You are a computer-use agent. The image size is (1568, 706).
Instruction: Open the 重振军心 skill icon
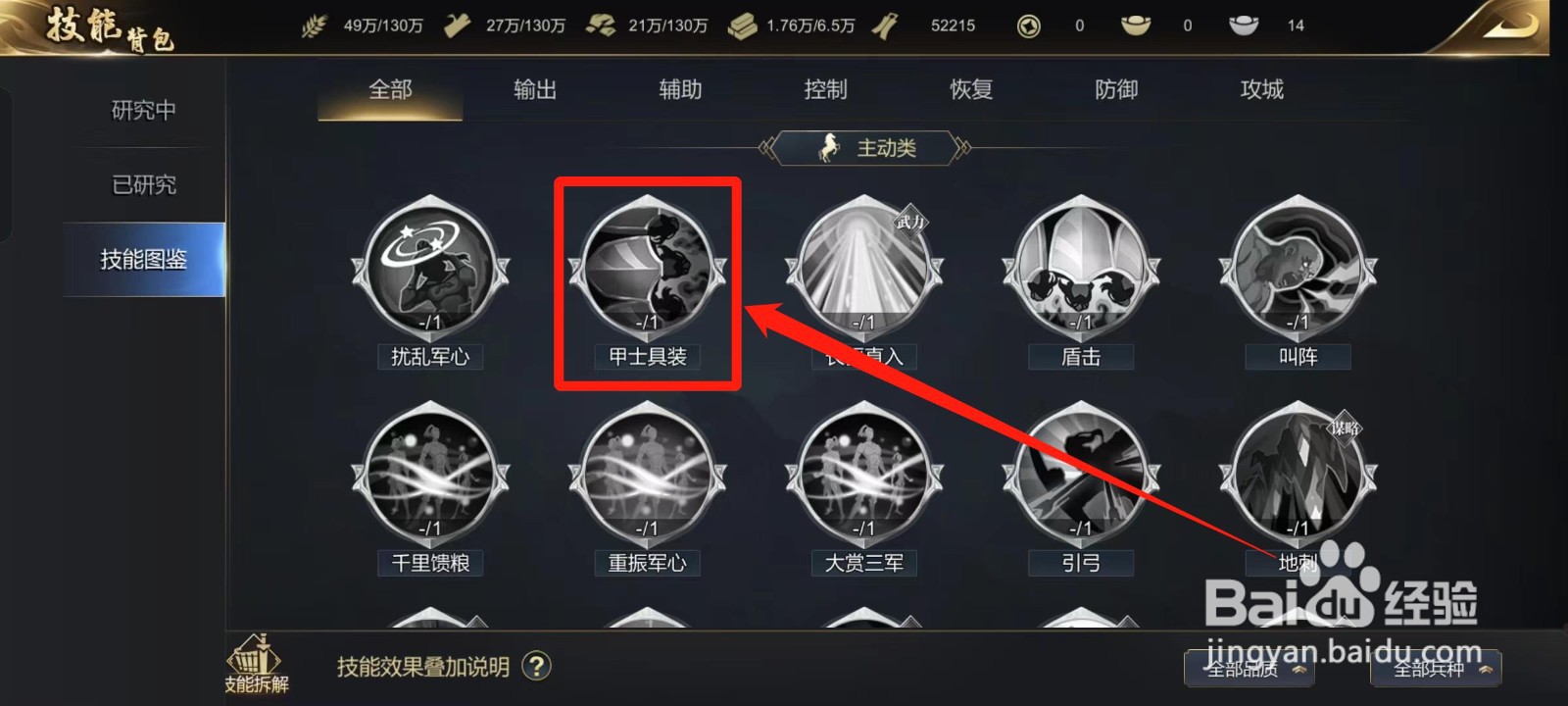pyautogui.click(x=647, y=476)
